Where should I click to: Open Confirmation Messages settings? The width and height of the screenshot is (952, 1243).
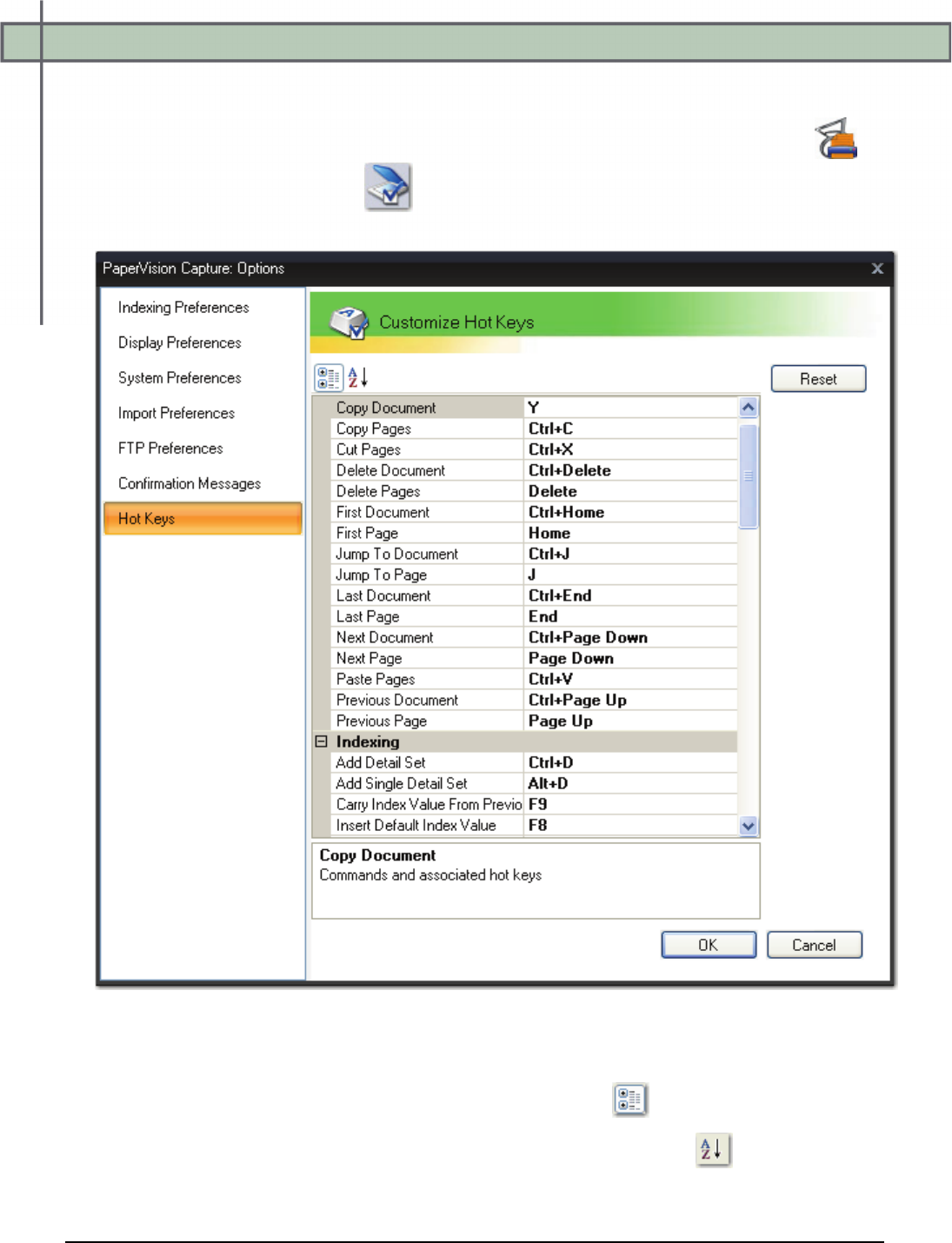(x=190, y=483)
